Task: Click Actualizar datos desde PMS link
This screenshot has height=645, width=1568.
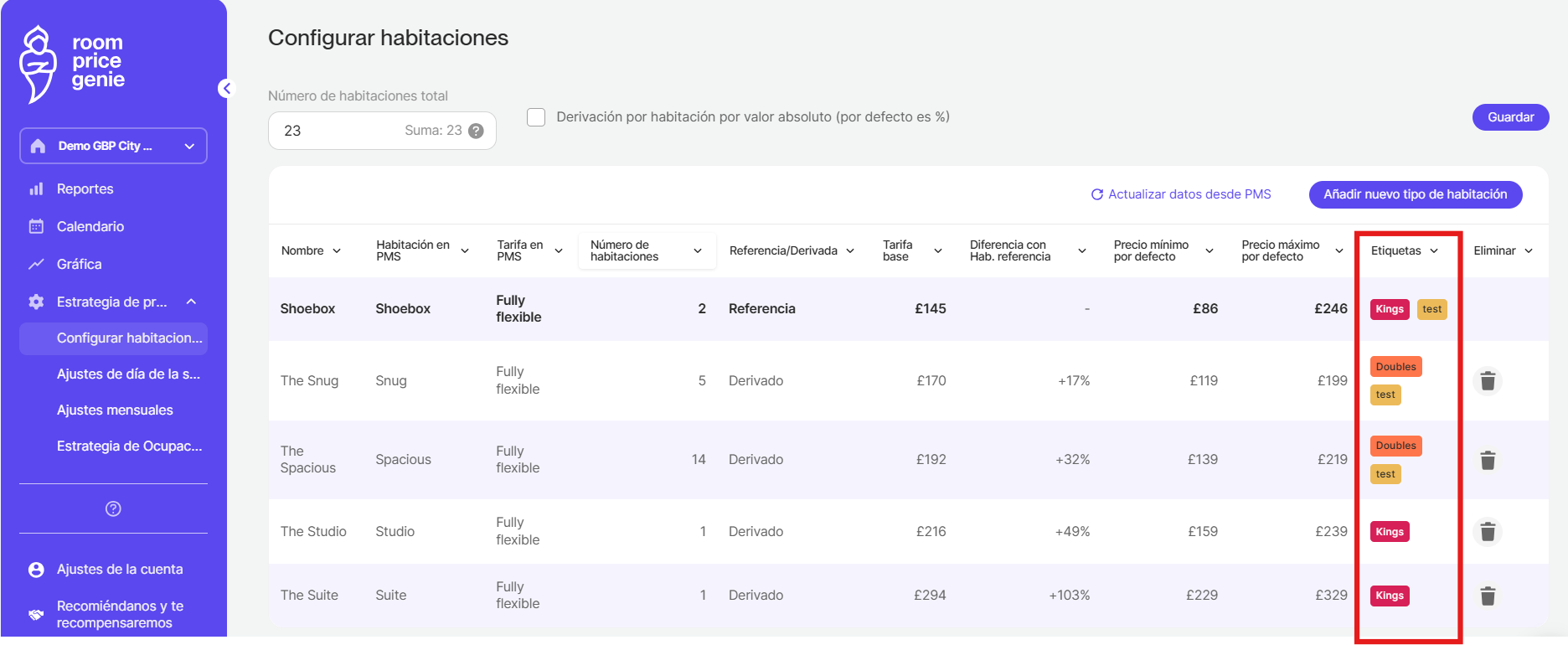Action: coord(1181,194)
